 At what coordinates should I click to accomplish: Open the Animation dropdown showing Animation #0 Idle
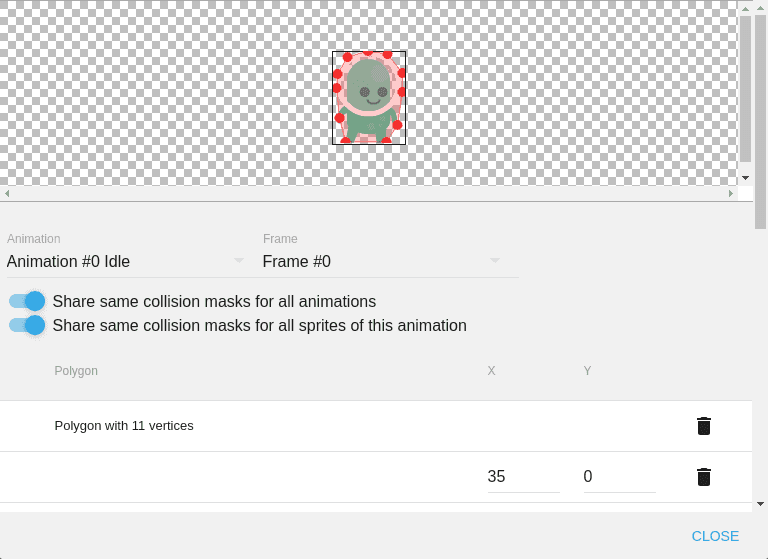tap(126, 262)
